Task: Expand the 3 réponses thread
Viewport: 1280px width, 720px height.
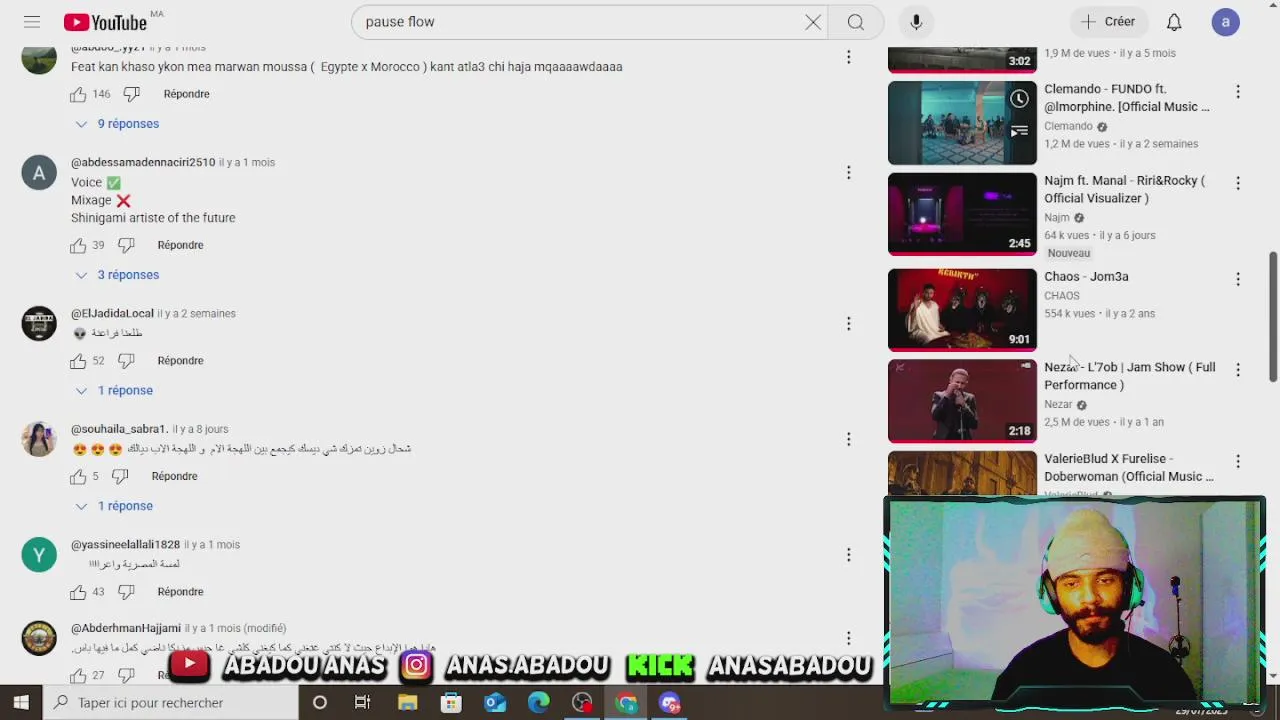Action: [117, 275]
